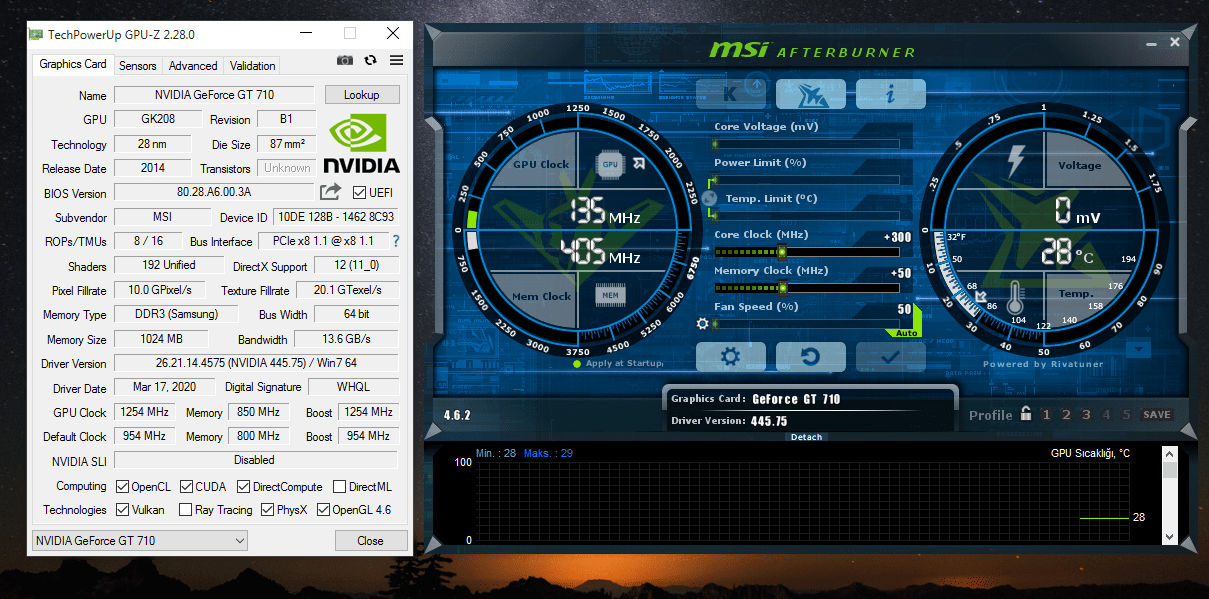Click the Lookup button
This screenshot has height=599, width=1209.
[362, 95]
